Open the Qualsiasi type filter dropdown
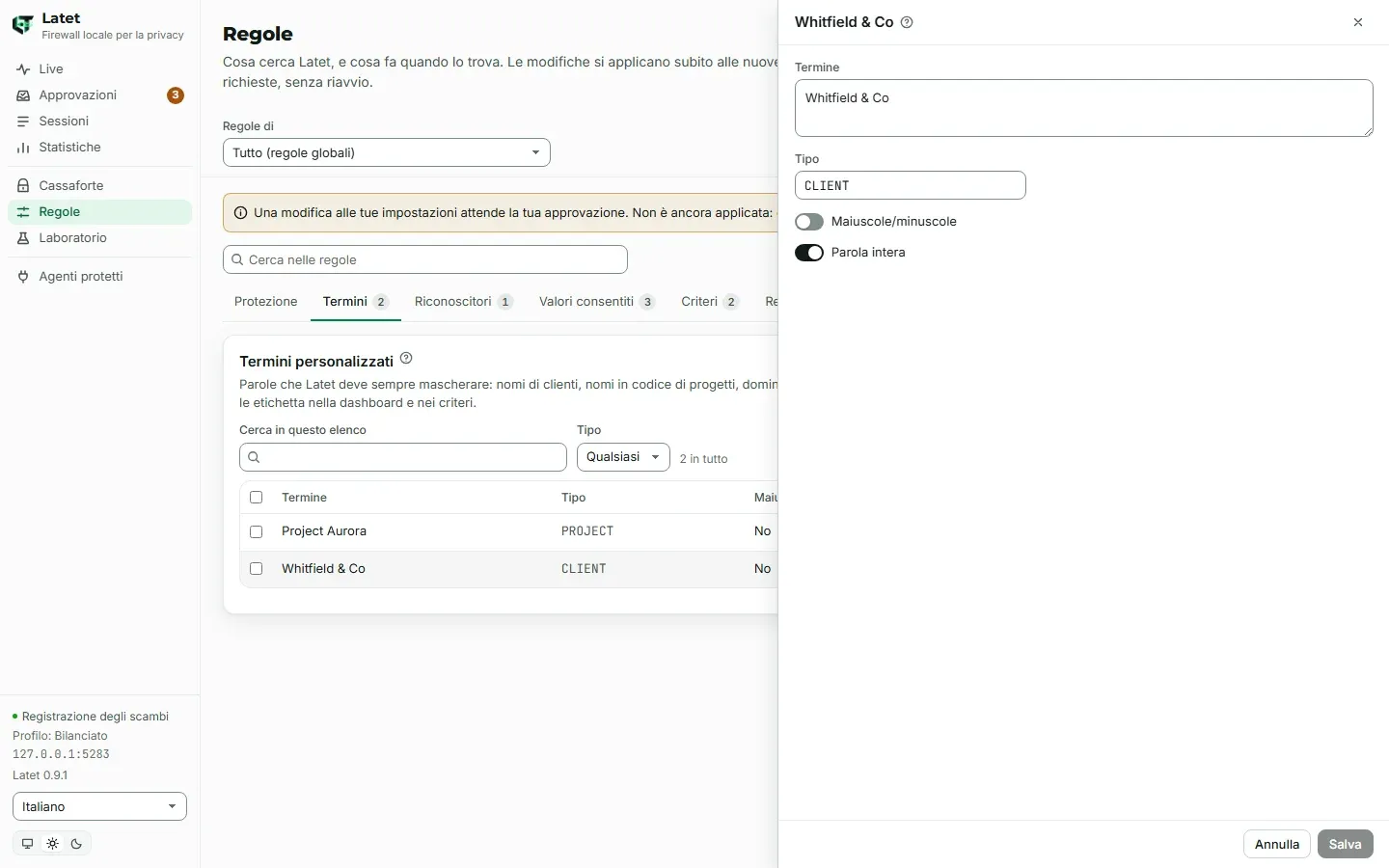 [623, 457]
